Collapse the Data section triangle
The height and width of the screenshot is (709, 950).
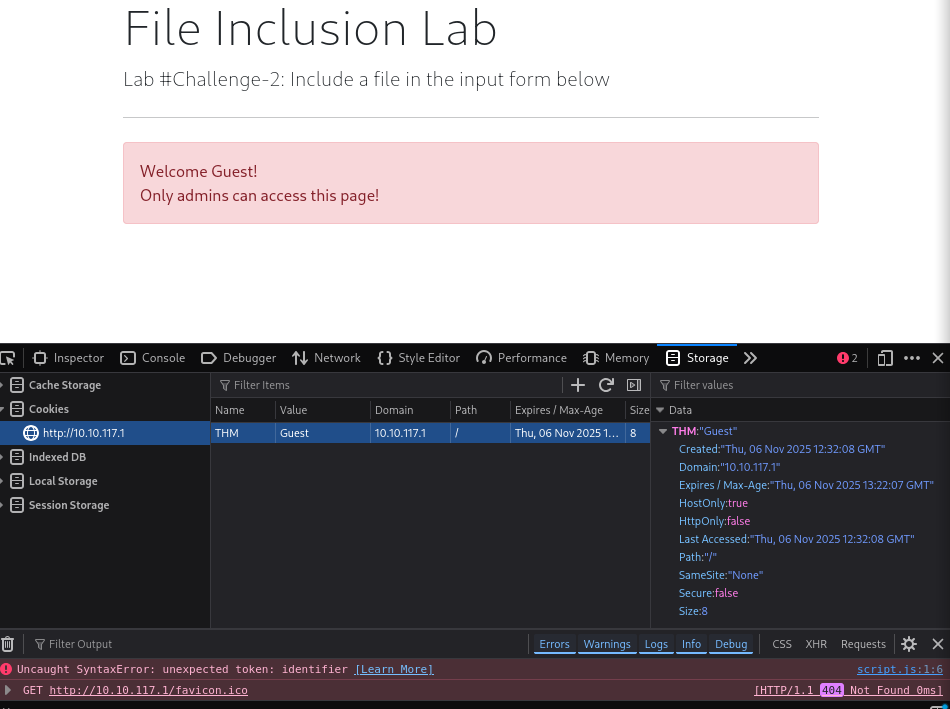coord(660,410)
